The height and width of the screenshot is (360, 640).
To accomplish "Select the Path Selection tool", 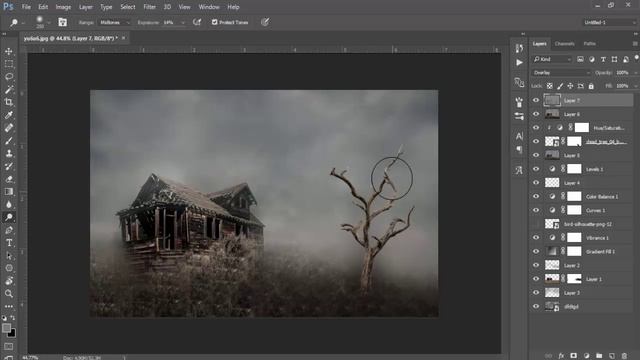I will click(x=9, y=256).
